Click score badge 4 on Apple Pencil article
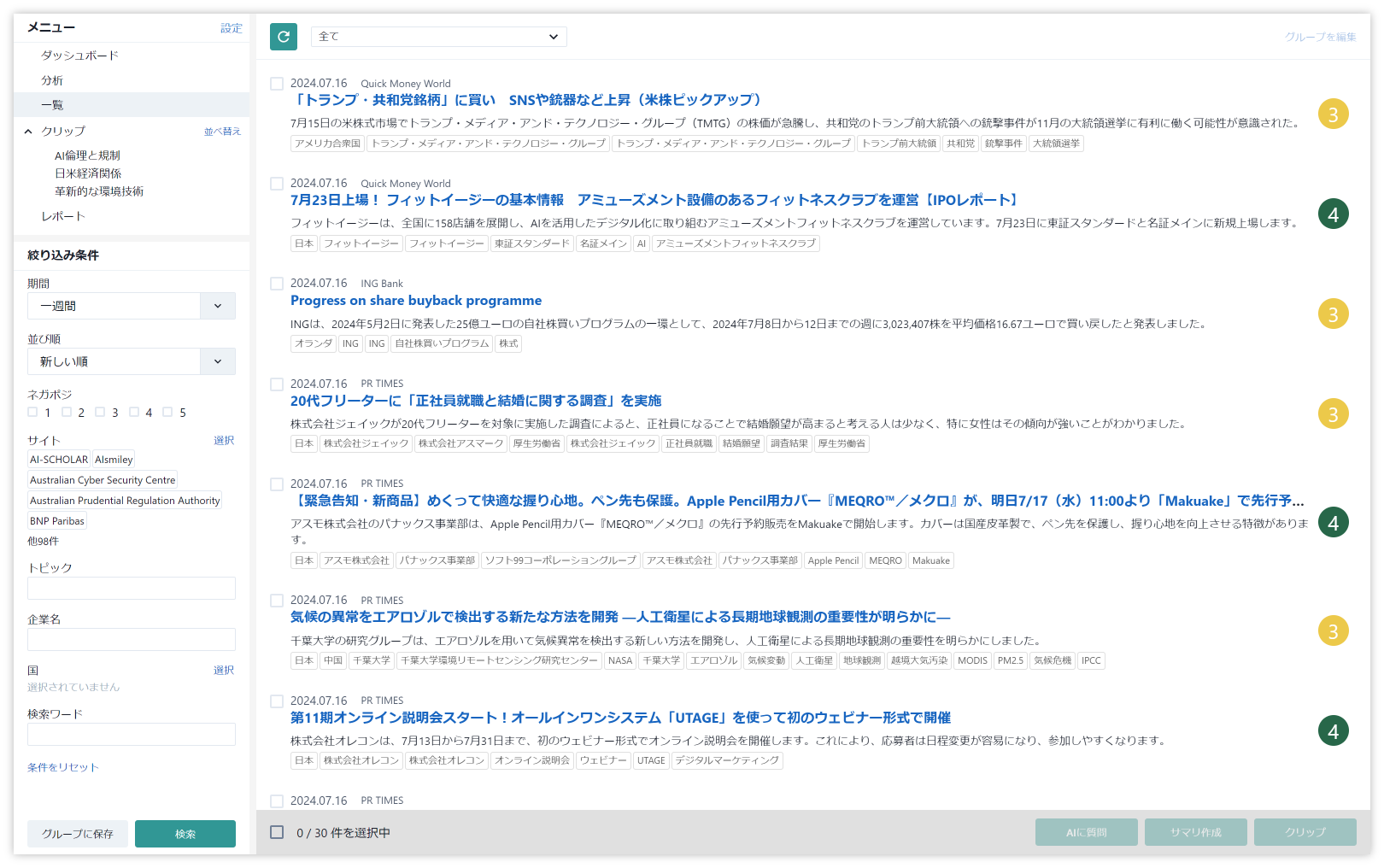This screenshot has width=1384, height=868. [1333, 523]
